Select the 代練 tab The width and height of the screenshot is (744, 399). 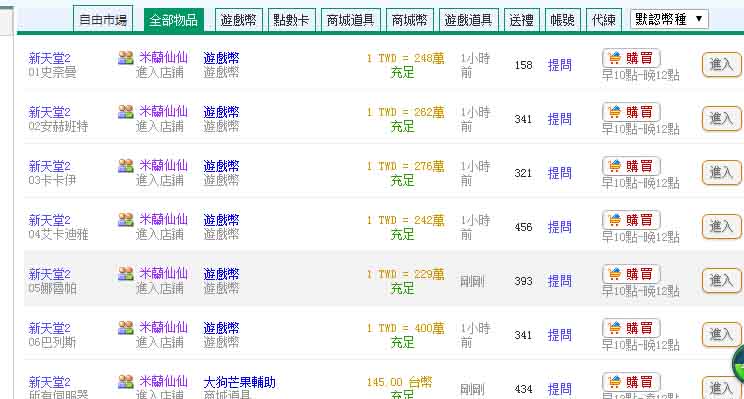pos(604,20)
